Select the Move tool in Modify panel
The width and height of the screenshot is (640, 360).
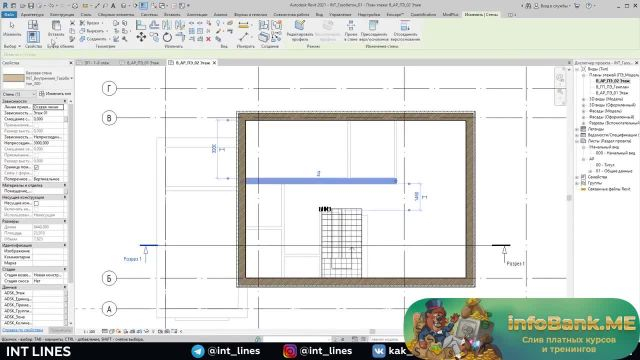tap(141, 38)
